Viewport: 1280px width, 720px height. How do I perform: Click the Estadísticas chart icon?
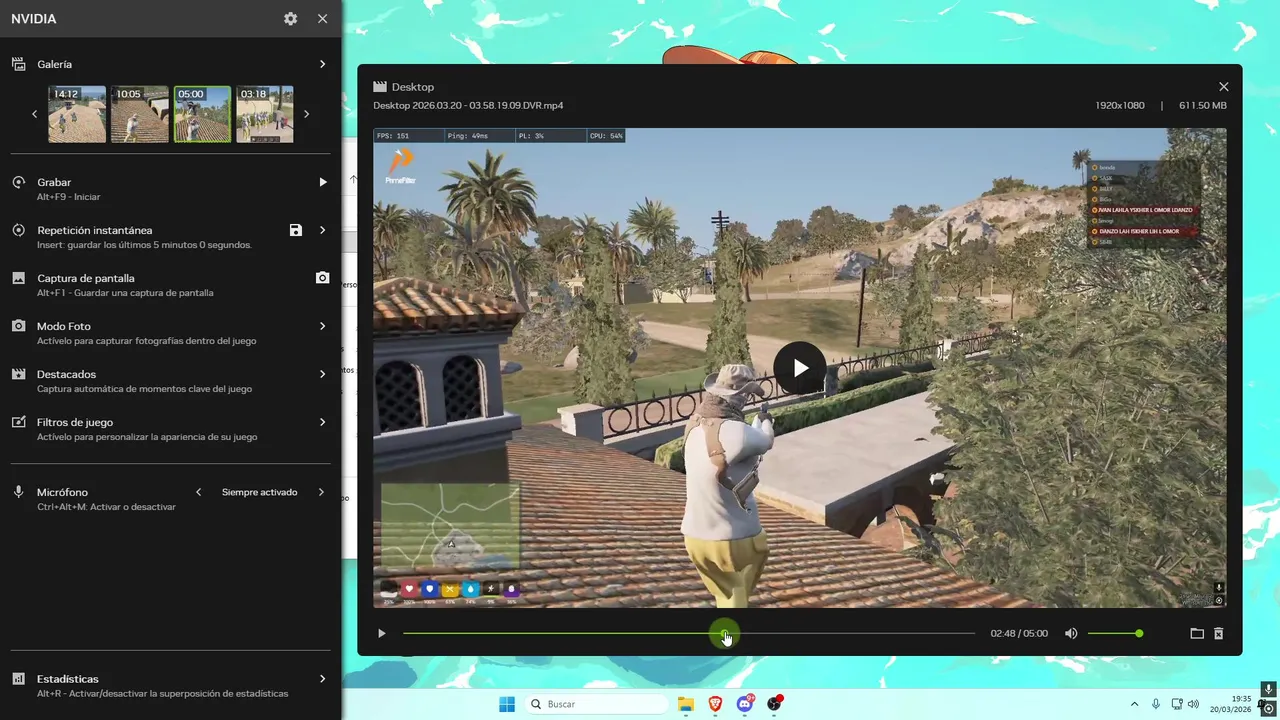[x=18, y=678]
